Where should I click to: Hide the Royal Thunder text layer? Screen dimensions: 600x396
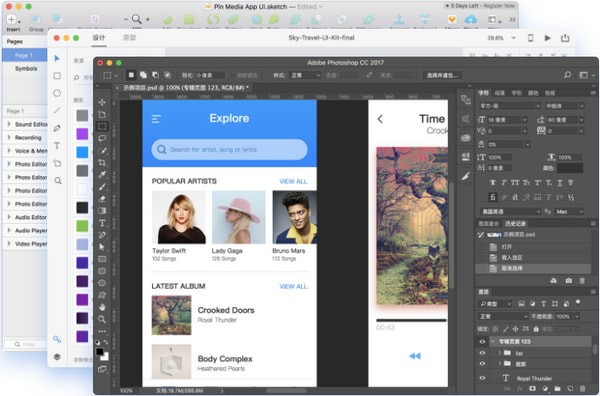point(482,378)
